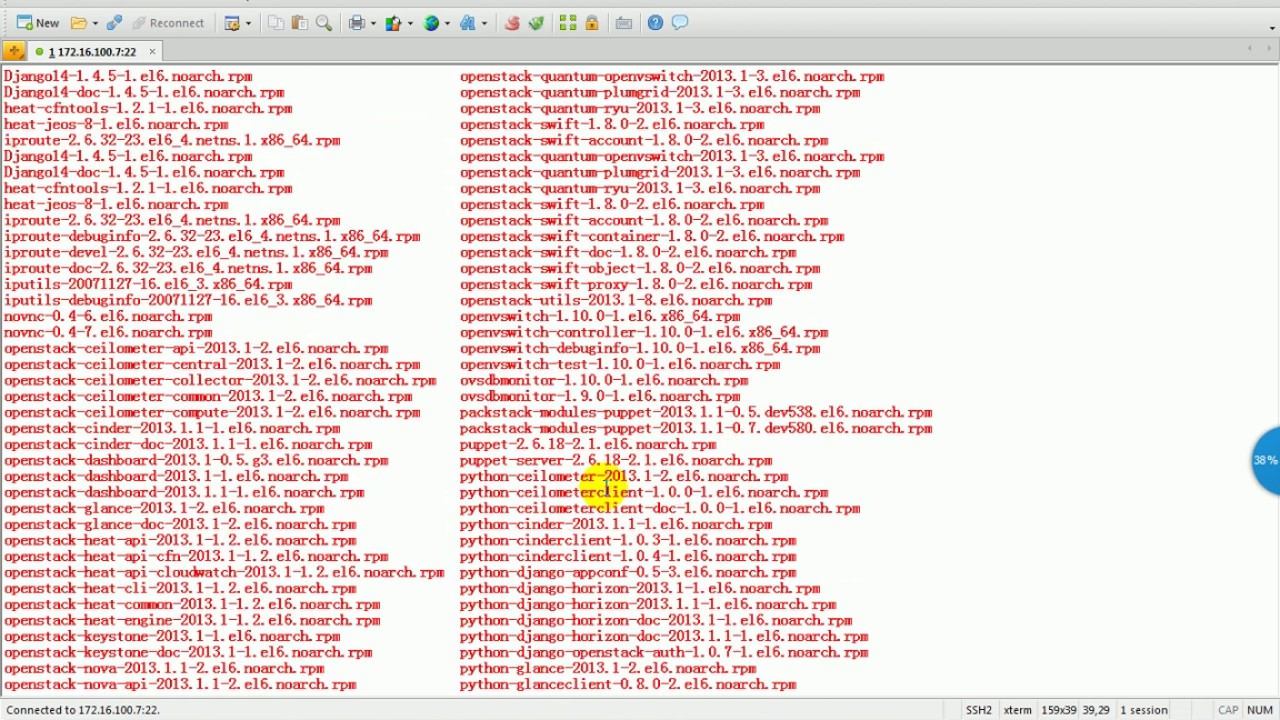Close the 172.16.100.7:22 tab
Image resolution: width=1280 pixels, height=720 pixels.
tap(152, 51)
